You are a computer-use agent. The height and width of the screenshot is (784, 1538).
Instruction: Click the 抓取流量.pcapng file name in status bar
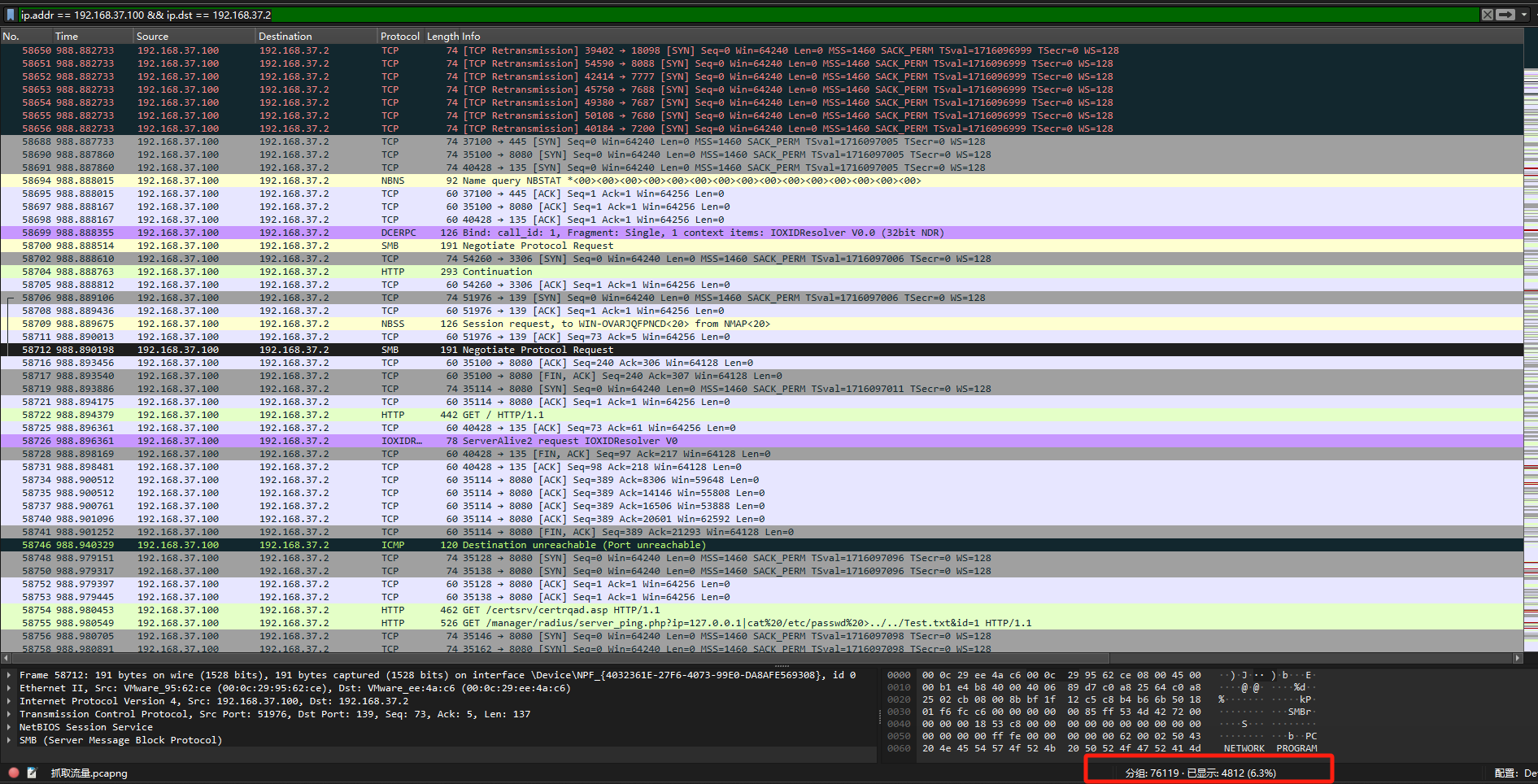89,773
